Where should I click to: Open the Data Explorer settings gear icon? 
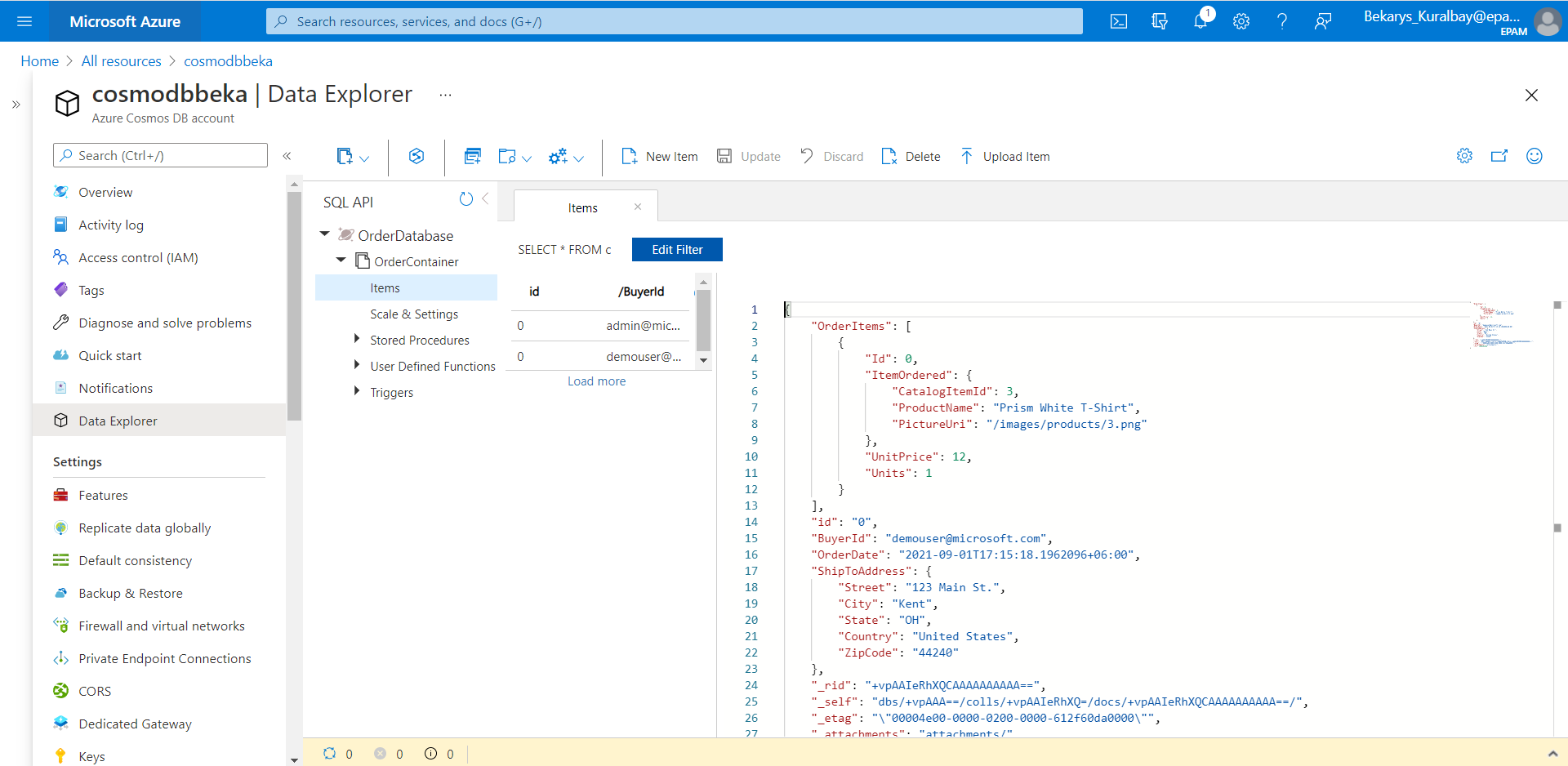[x=1465, y=155]
